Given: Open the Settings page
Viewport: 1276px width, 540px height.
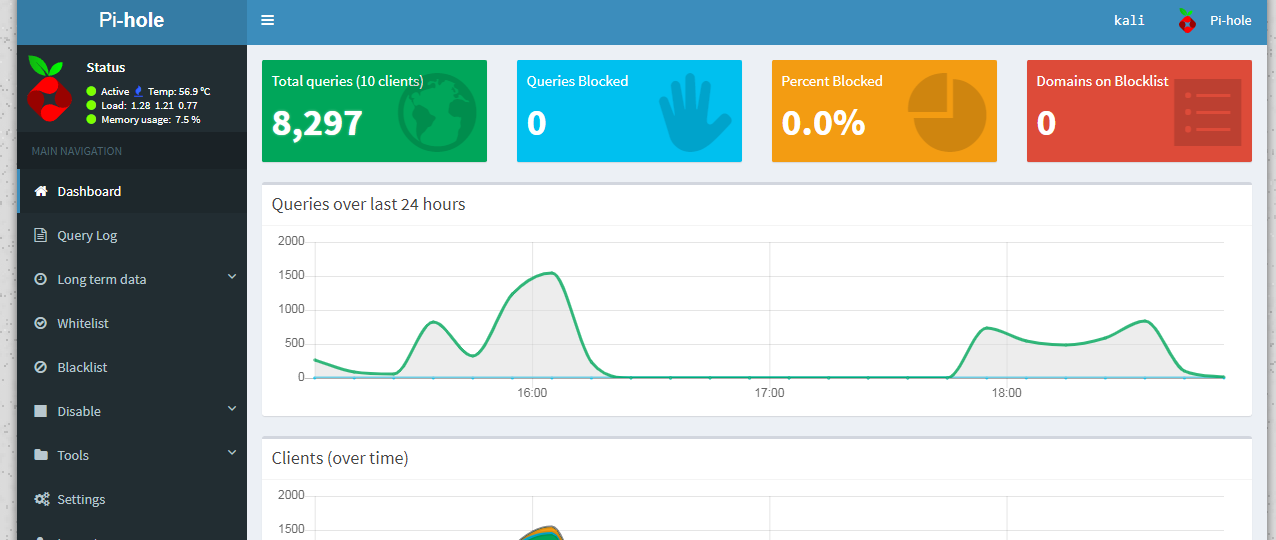Looking at the screenshot, I should (132, 499).
